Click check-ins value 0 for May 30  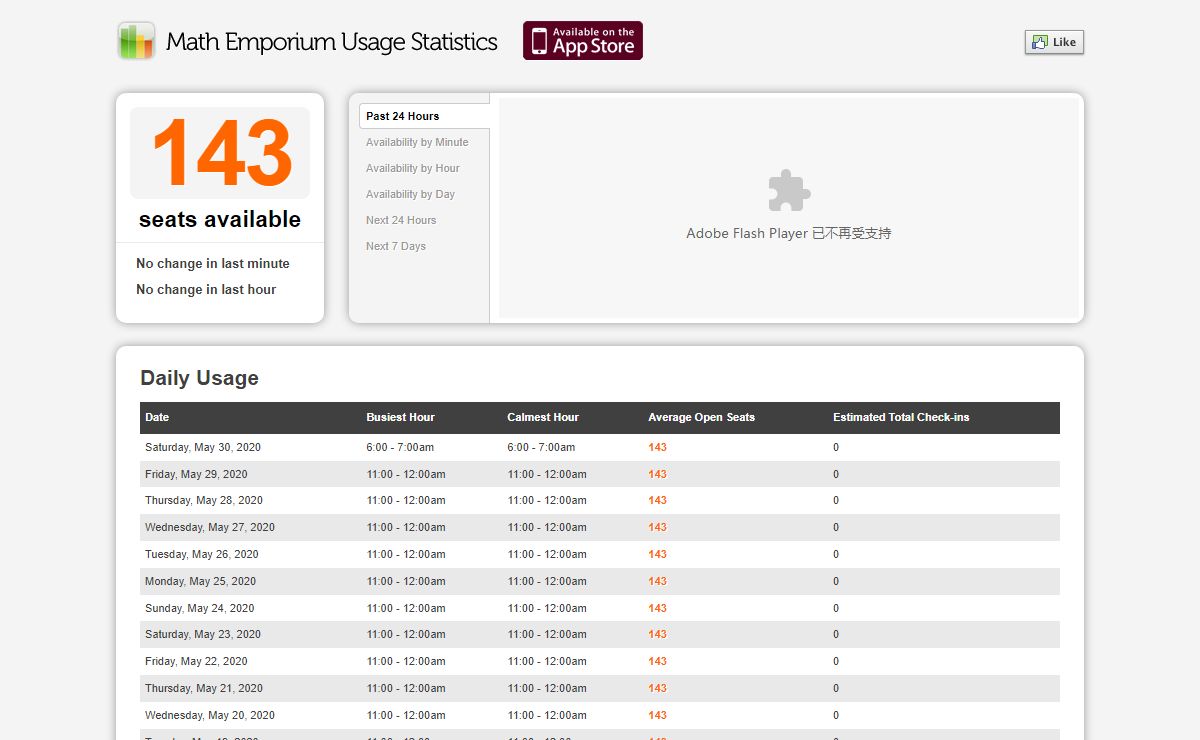836,447
